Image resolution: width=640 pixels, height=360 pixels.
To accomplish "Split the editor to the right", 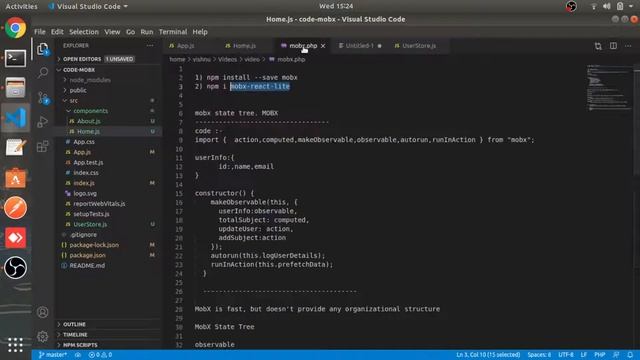I will click(x=613, y=46).
